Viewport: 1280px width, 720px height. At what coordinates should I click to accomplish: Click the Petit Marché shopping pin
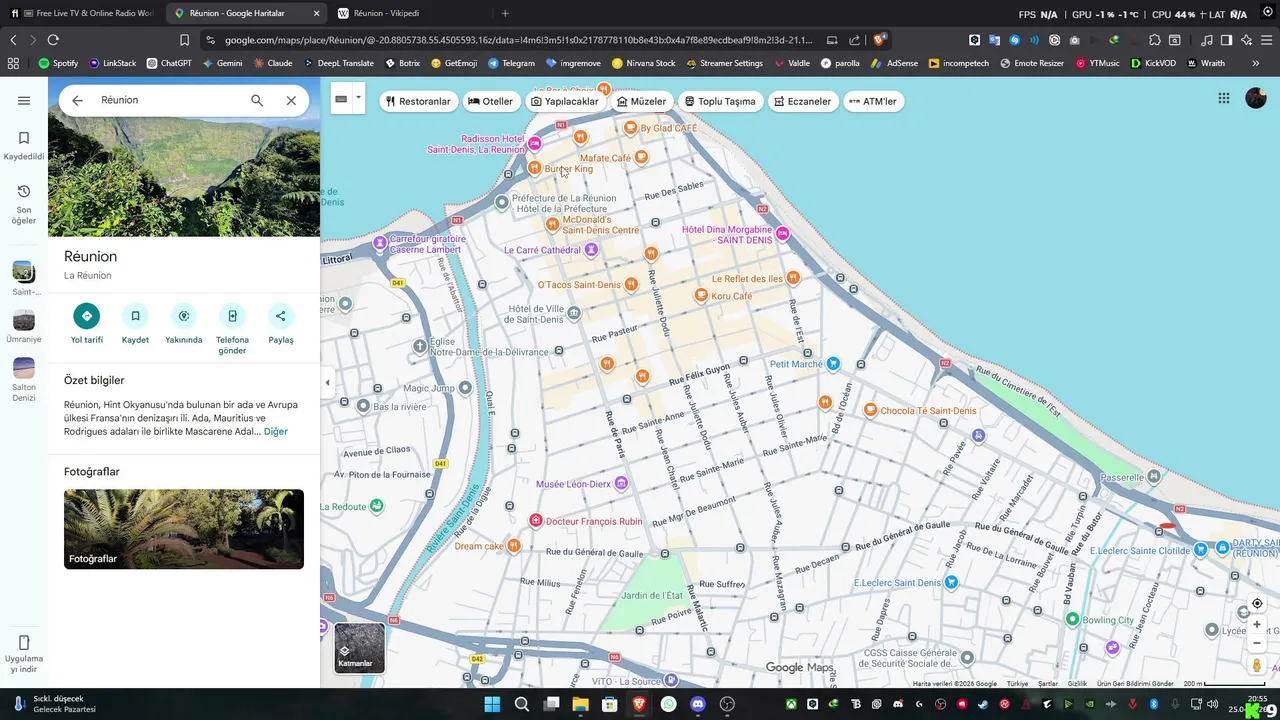(x=833, y=364)
